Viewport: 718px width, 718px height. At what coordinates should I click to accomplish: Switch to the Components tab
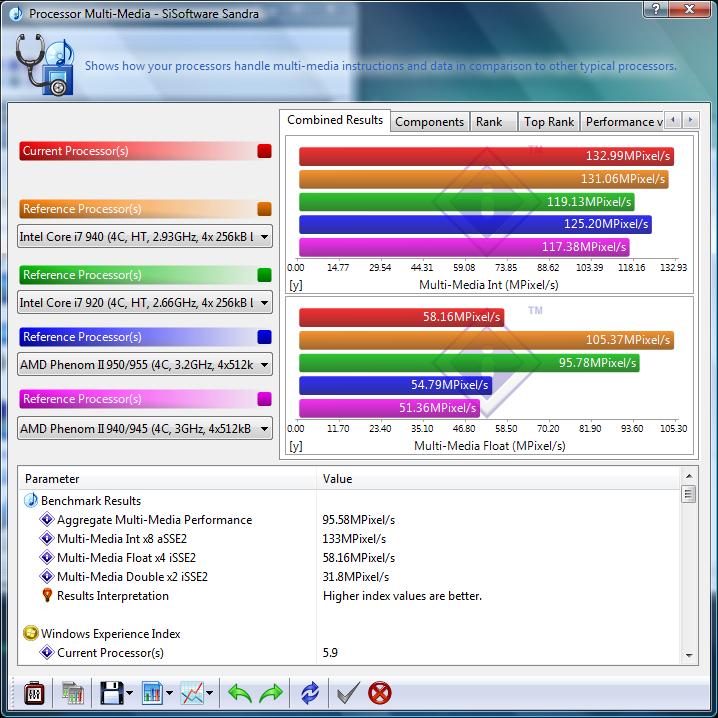click(x=430, y=122)
